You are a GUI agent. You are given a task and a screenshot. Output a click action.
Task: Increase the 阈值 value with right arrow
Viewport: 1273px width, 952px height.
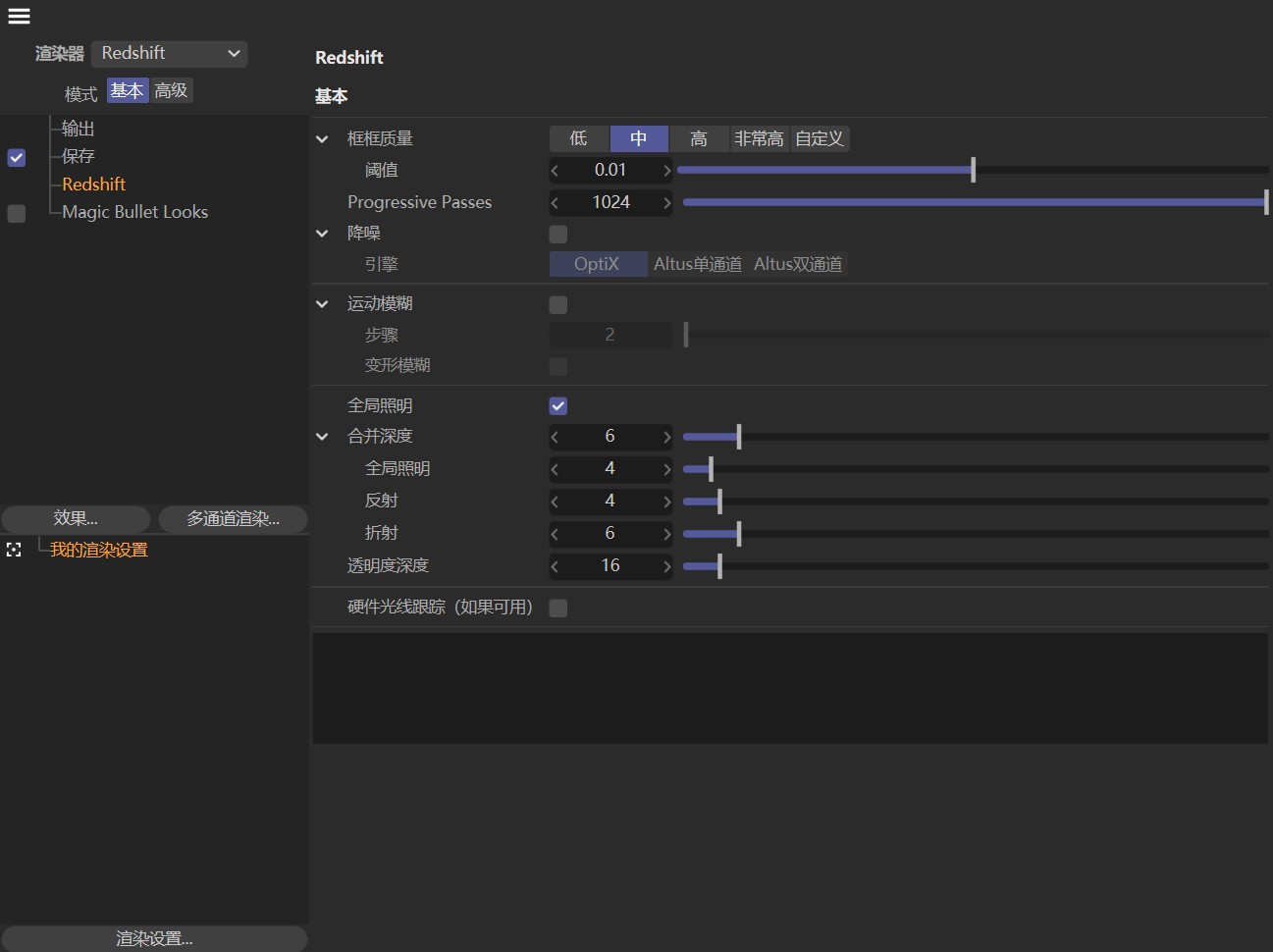[x=666, y=171]
